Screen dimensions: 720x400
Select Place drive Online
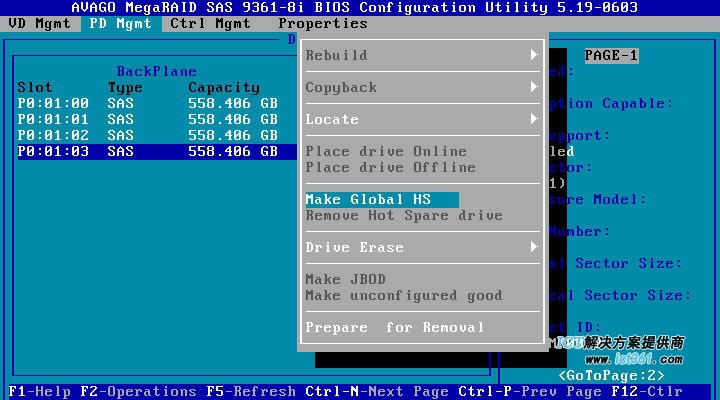(x=386, y=152)
